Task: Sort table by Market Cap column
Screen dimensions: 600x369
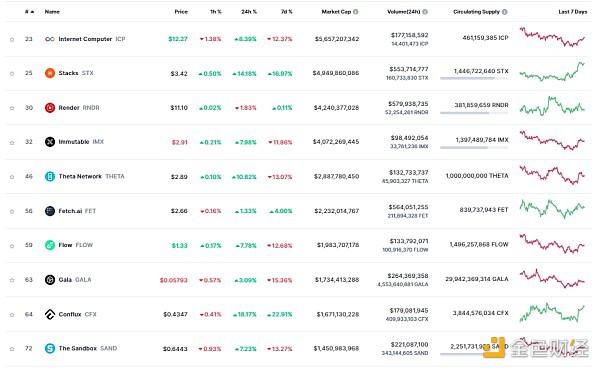Action: pos(336,12)
